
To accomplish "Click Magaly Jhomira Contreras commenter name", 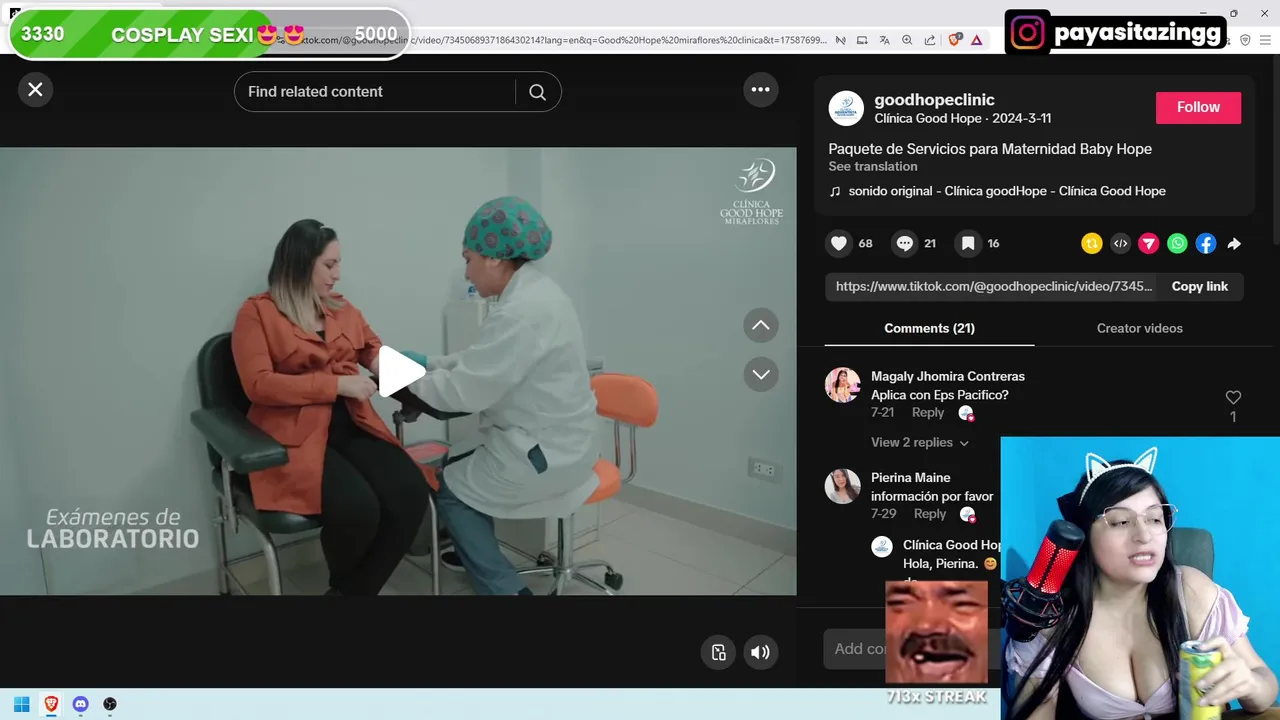I will (948, 377).
